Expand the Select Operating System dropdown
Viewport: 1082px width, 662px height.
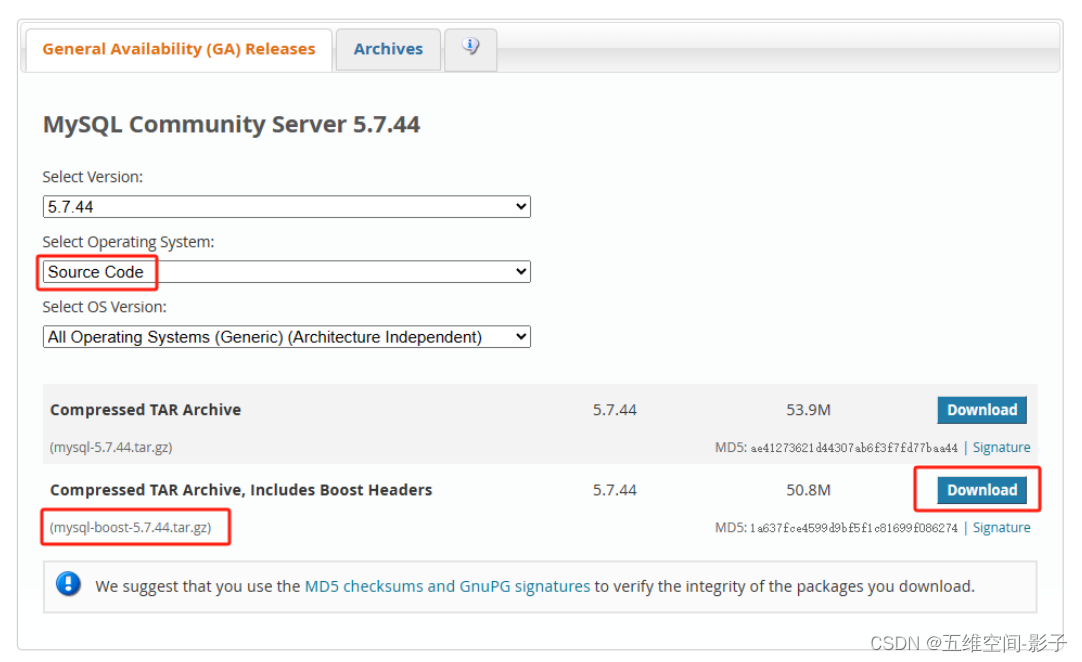point(286,271)
